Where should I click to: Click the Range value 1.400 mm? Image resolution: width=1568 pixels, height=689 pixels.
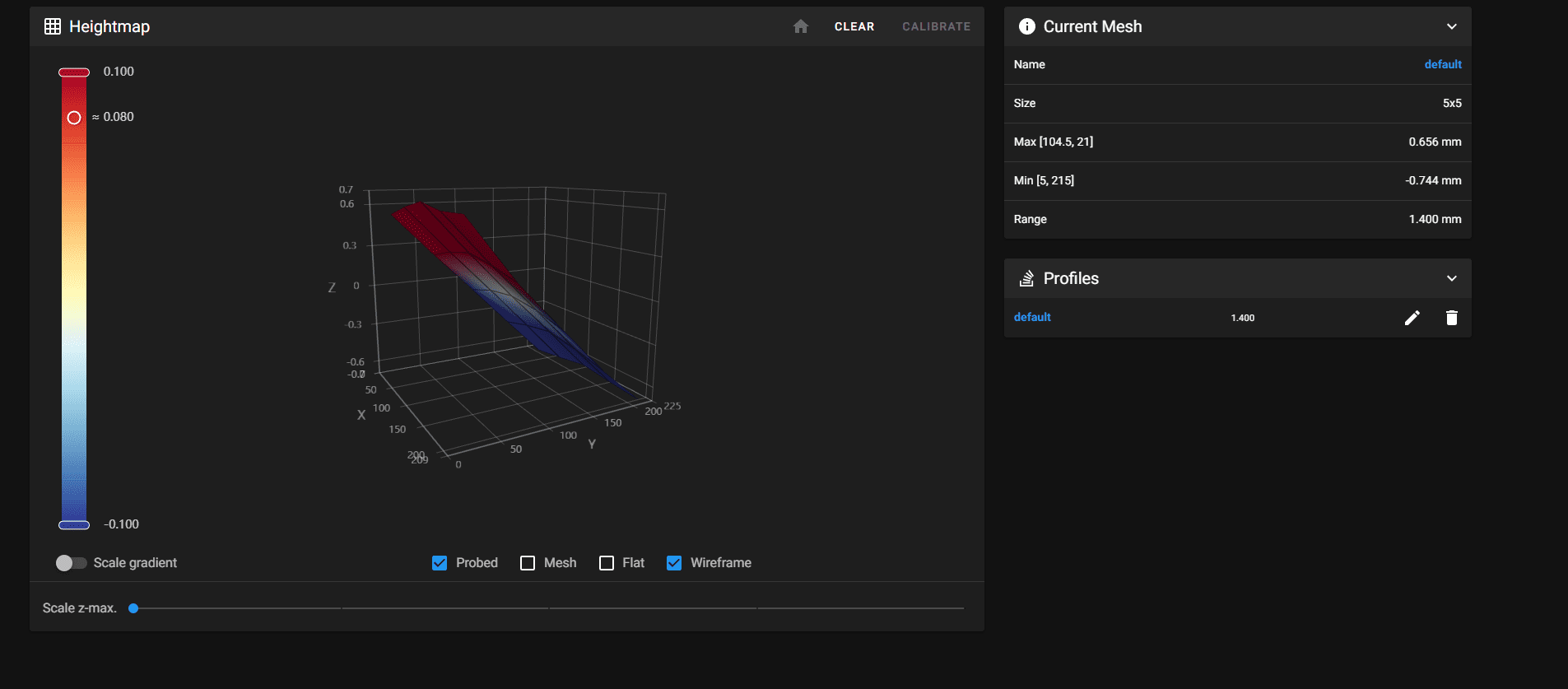tap(1435, 219)
